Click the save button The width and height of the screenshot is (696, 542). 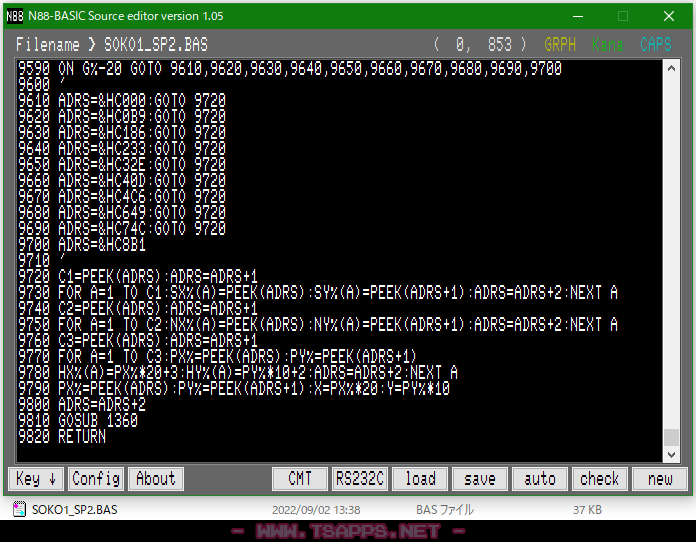click(480, 479)
